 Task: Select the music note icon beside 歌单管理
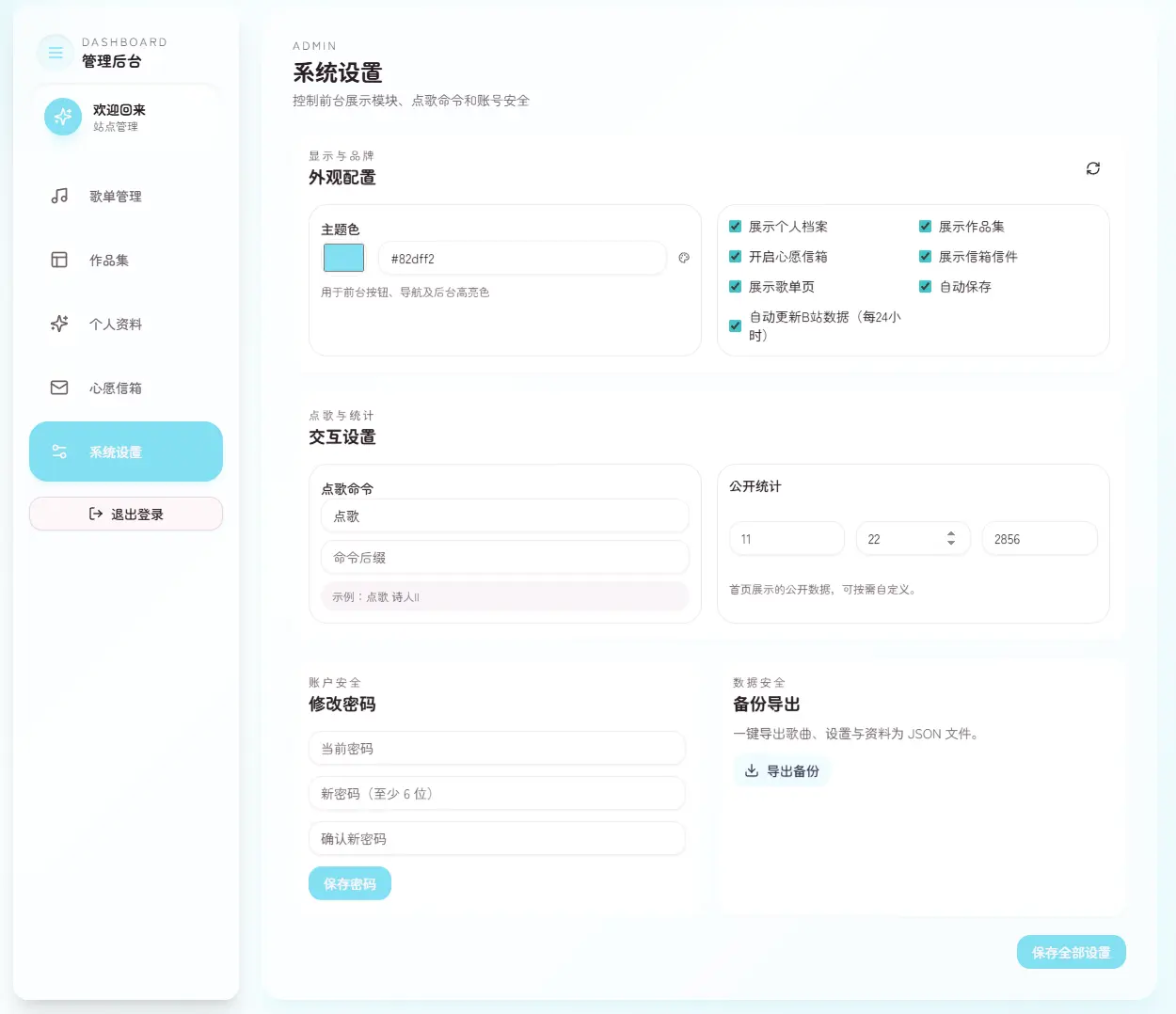tap(58, 196)
